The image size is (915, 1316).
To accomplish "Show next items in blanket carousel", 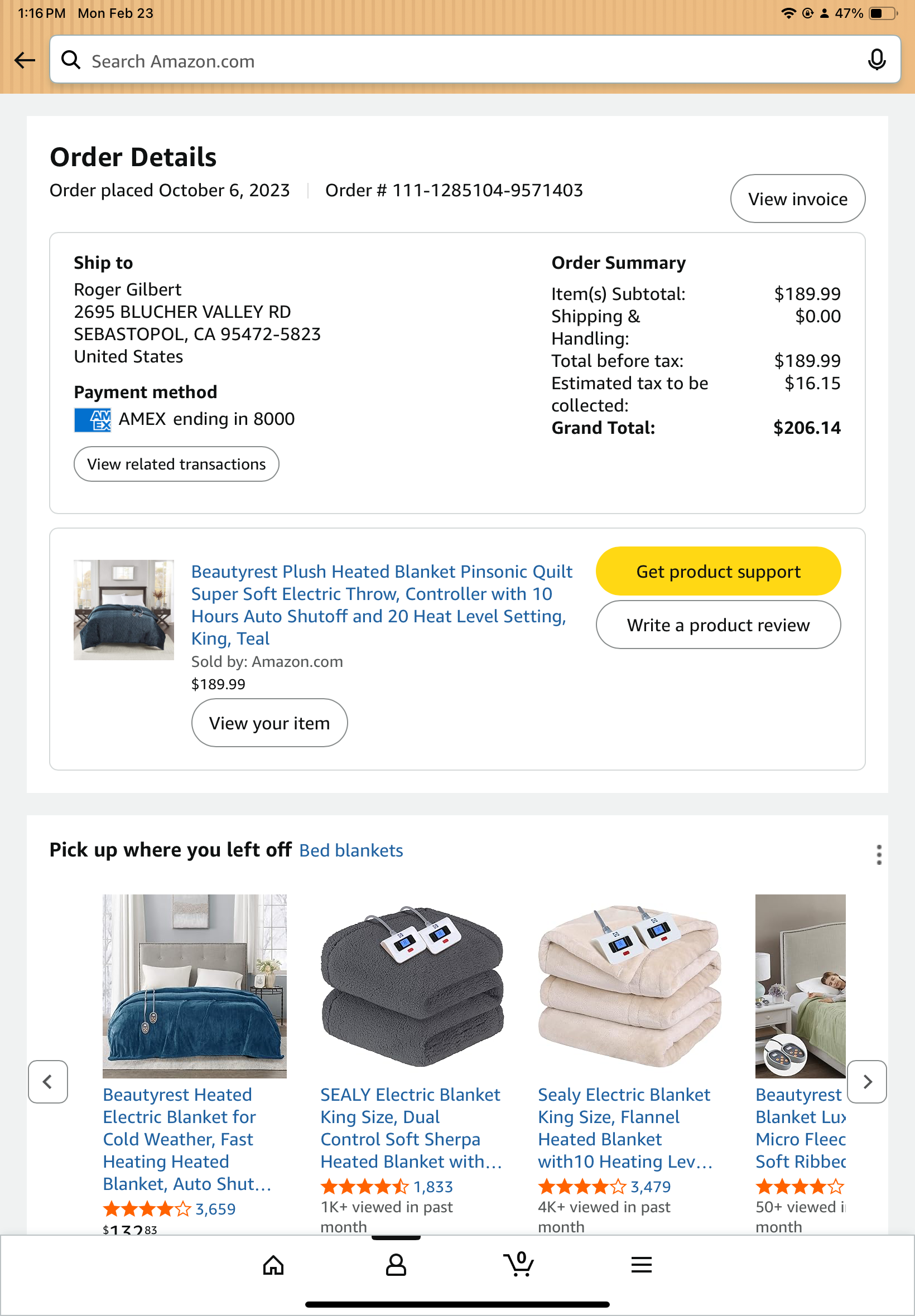I will tap(866, 1081).
